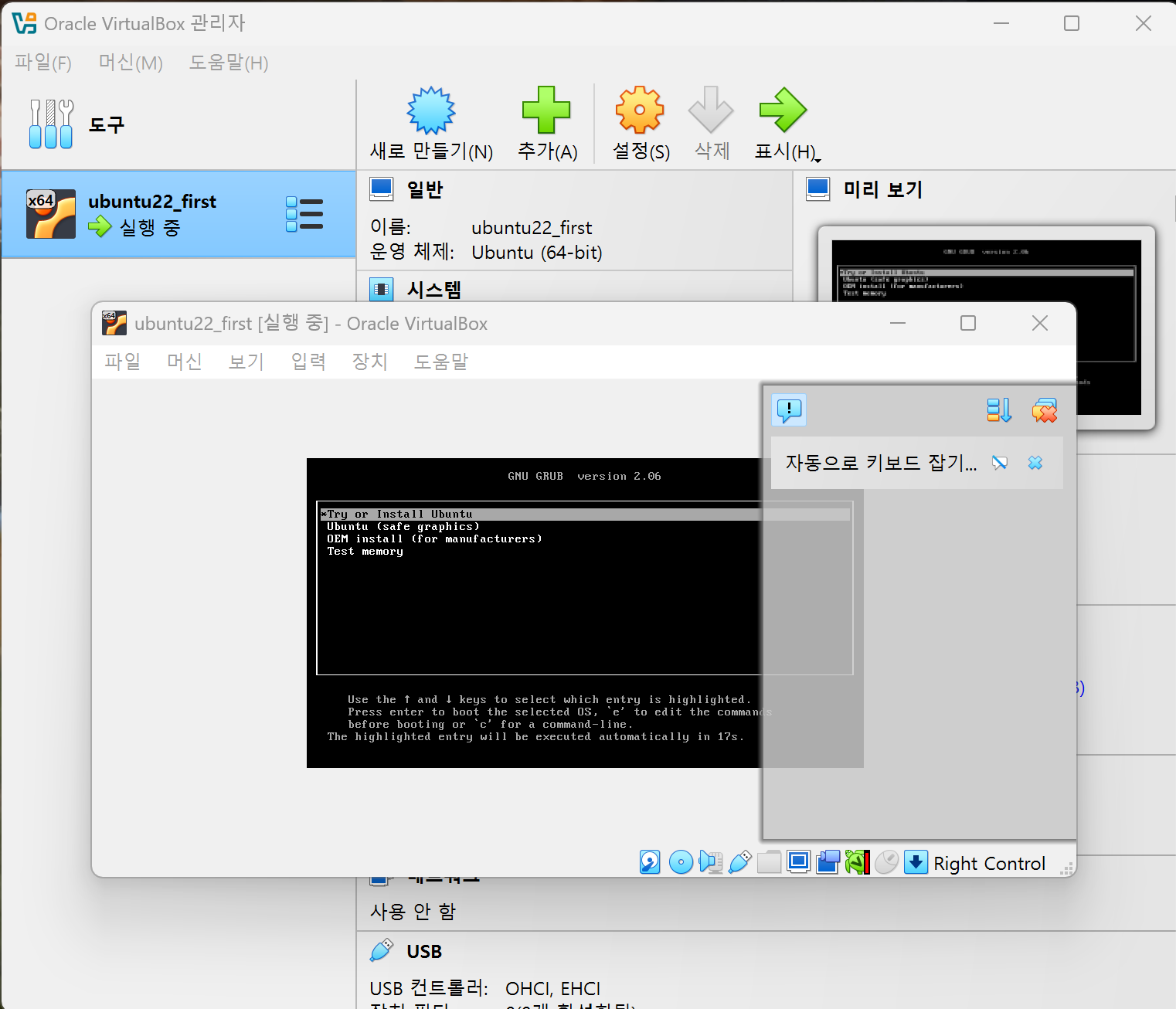Screen dimensions: 1176x1009
Task: Click the disable-message icon beside 자동으로 키보드 잡기
Action: point(1000,463)
